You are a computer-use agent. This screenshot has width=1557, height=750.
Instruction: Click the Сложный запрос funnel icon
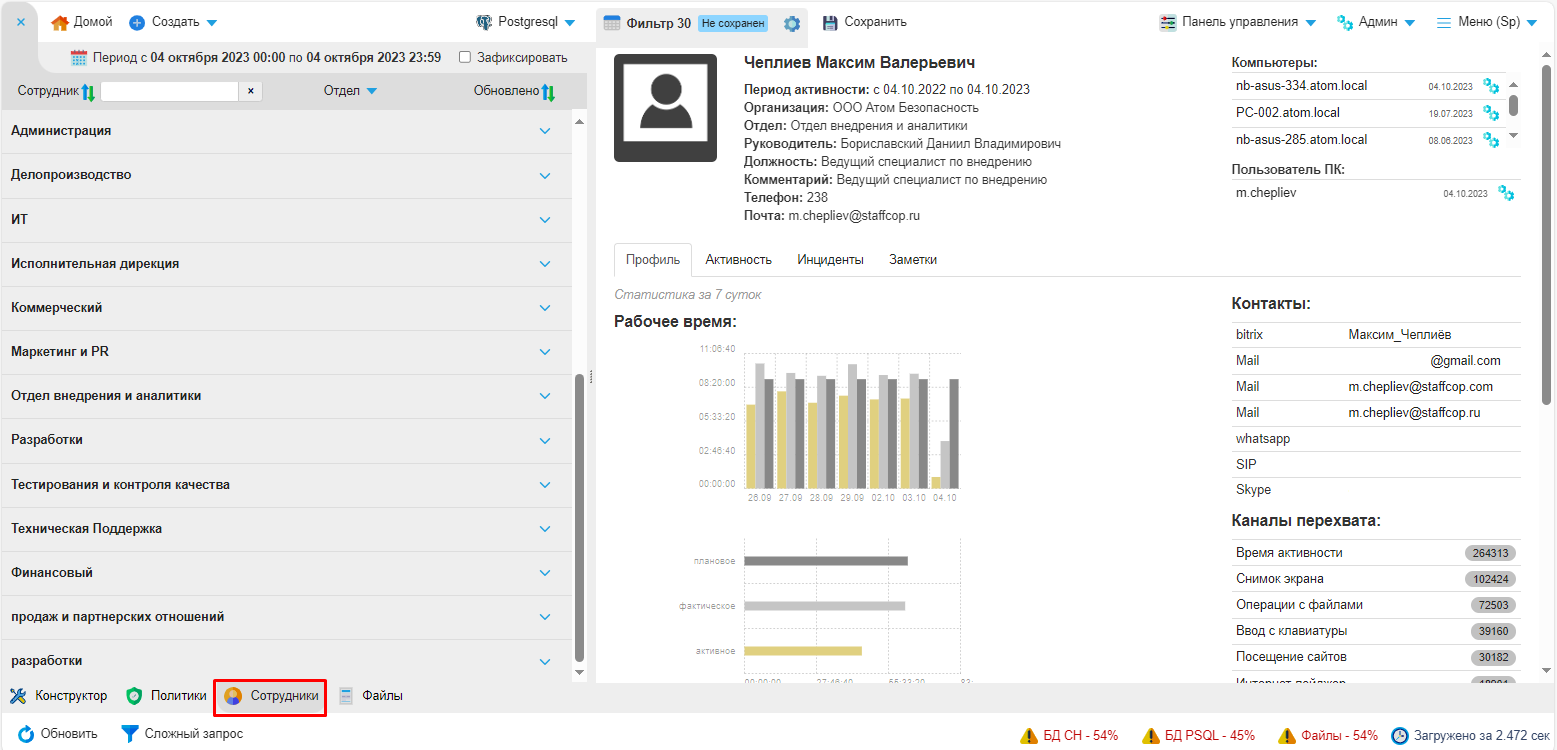(x=130, y=734)
